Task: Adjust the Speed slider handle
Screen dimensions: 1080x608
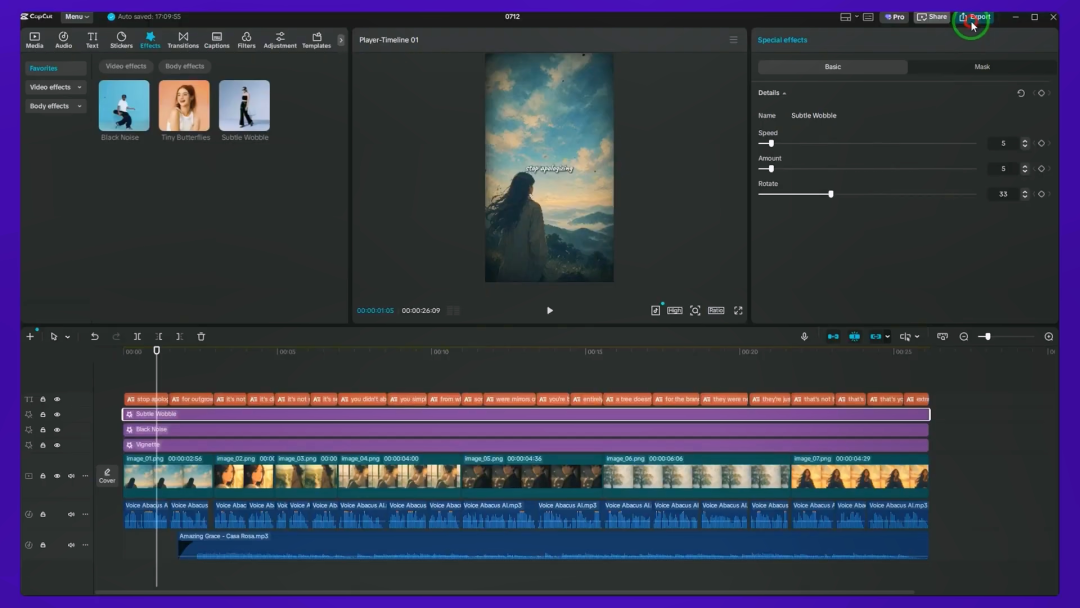Action: (x=771, y=143)
